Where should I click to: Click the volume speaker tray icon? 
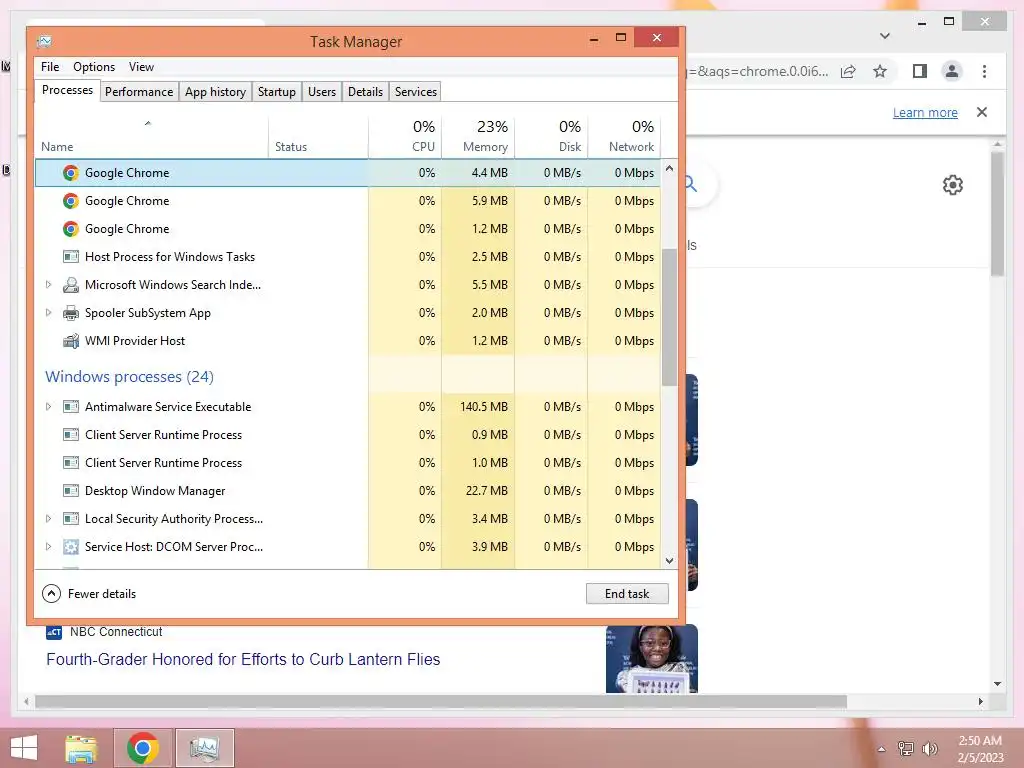point(929,749)
